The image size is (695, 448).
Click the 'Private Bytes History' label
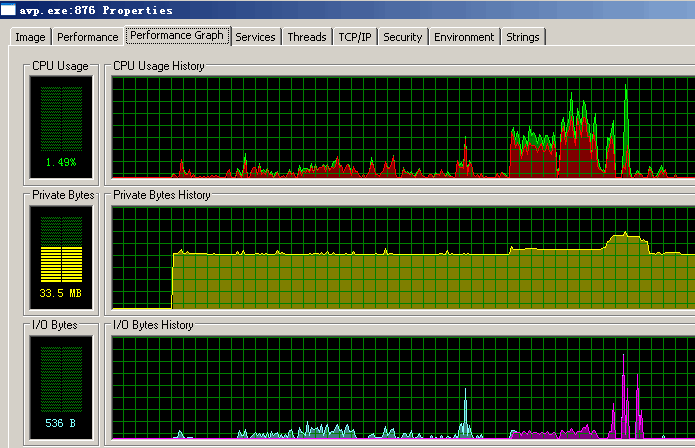[161, 195]
